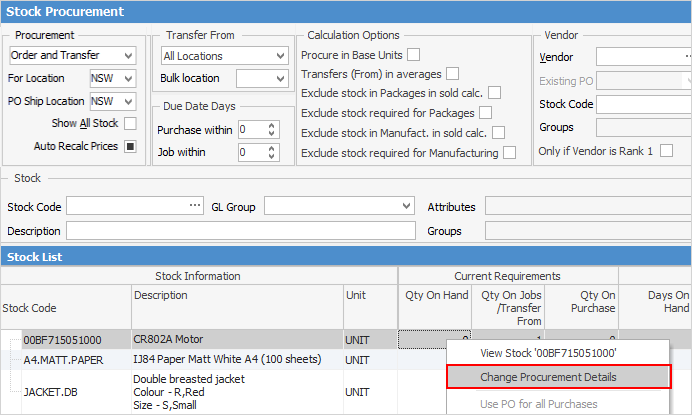Check Exclude stock required for Packages

coord(485,113)
